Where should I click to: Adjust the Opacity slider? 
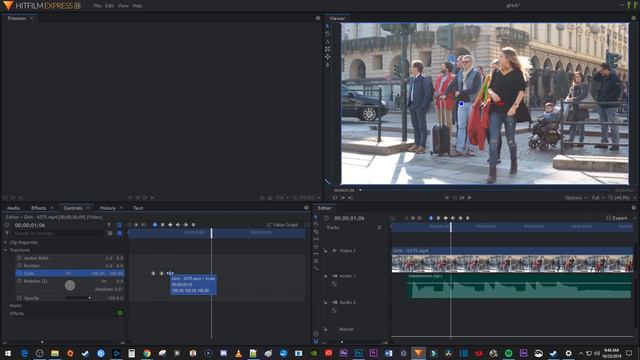point(78,298)
